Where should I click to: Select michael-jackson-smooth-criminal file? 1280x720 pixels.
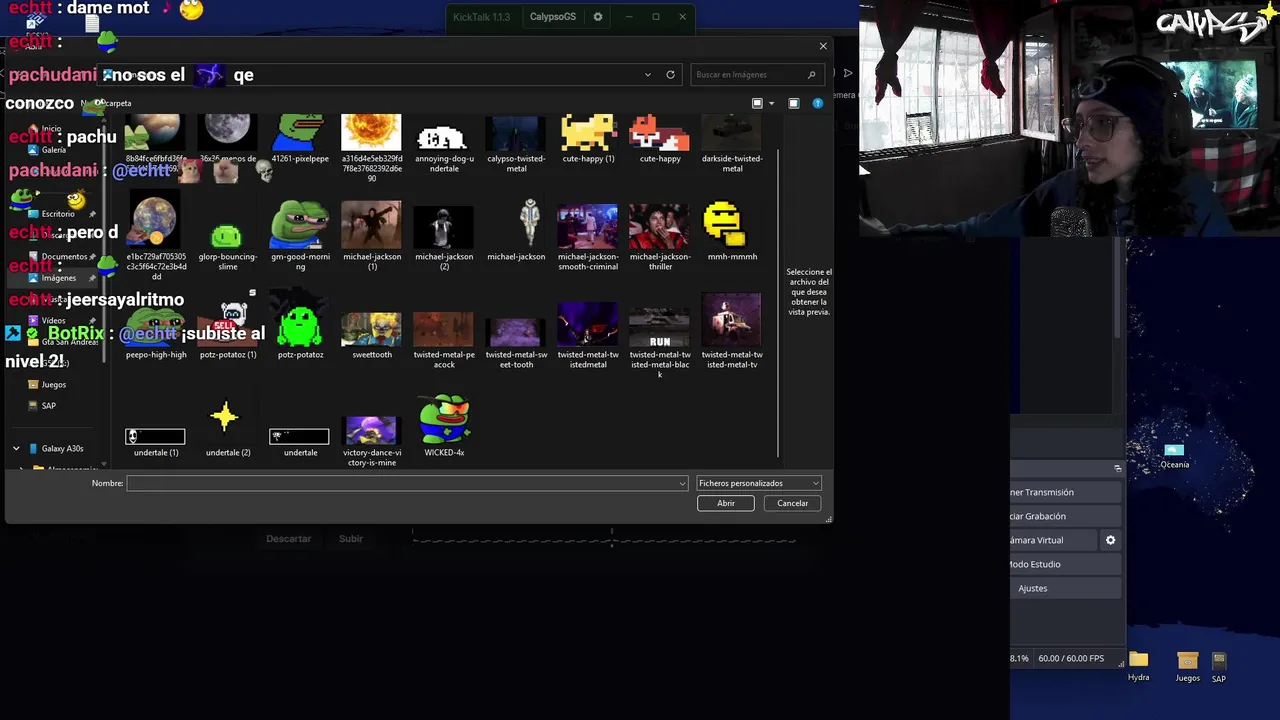[x=588, y=238]
